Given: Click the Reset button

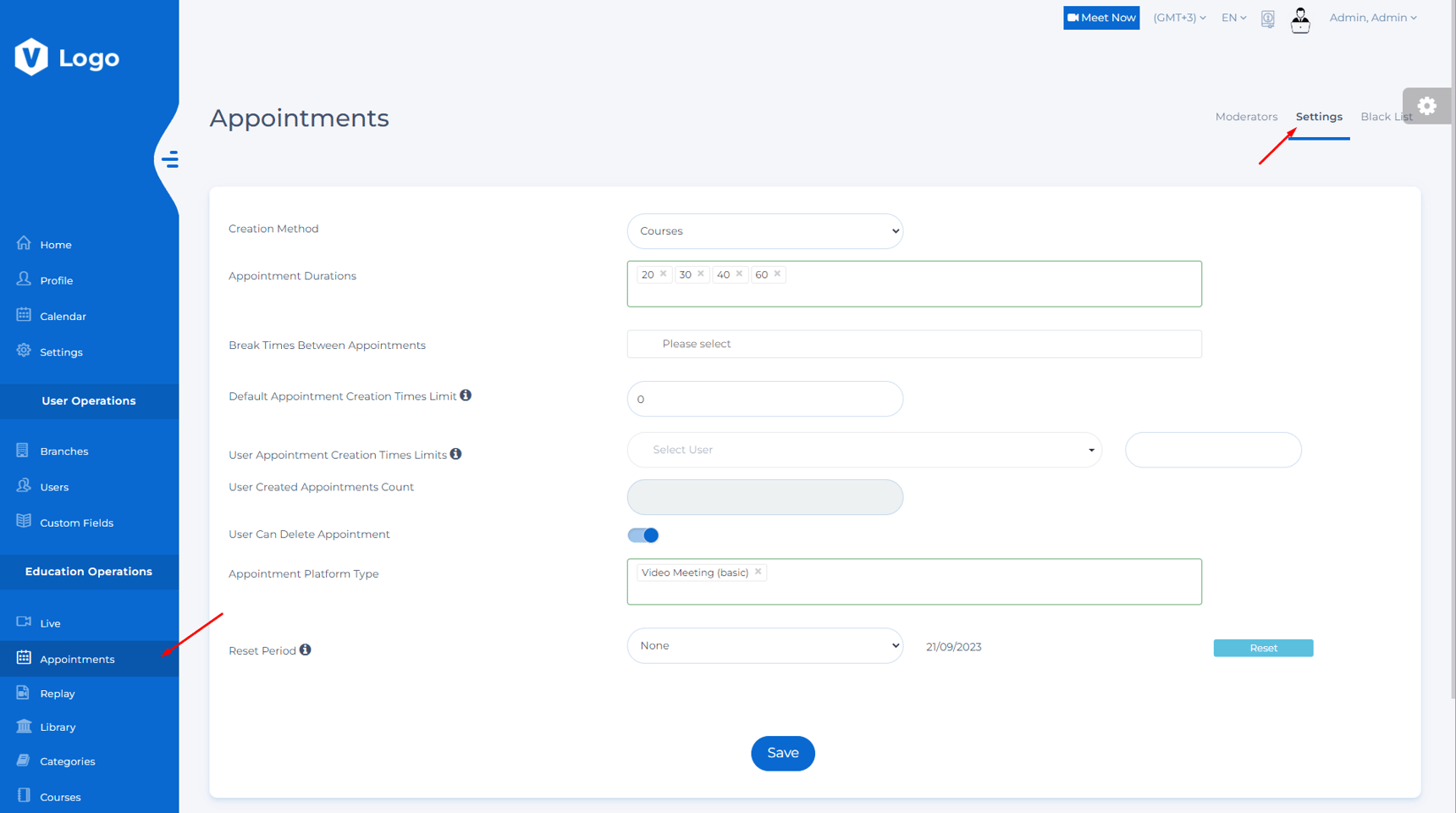Looking at the screenshot, I should 1263,648.
